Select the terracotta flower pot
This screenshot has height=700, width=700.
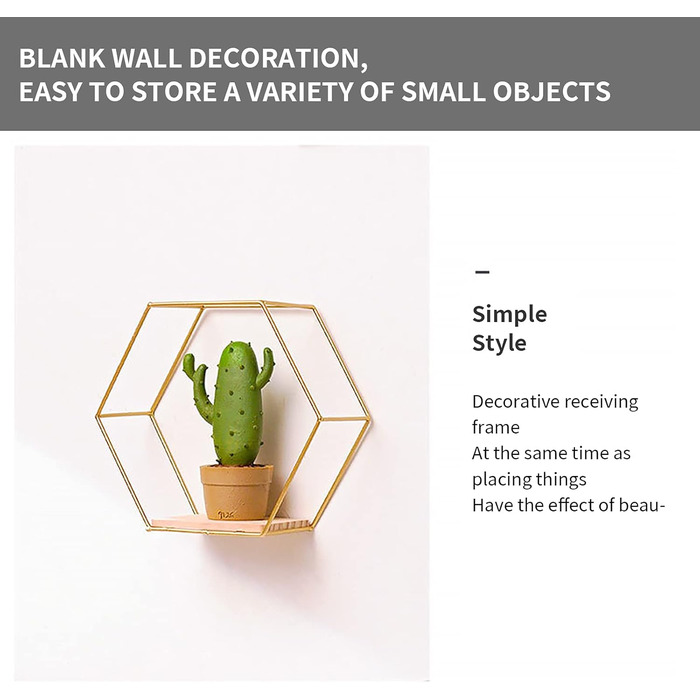tap(236, 490)
